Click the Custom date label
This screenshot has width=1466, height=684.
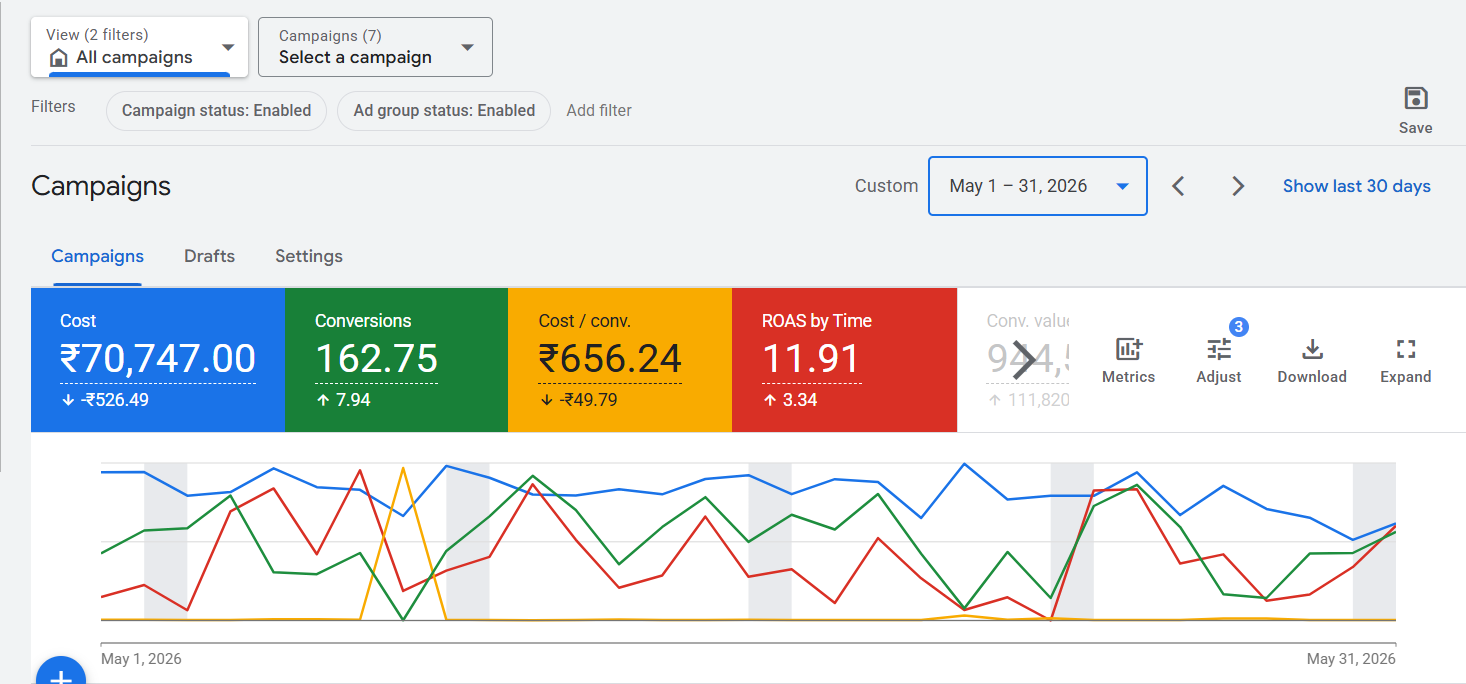coord(886,186)
